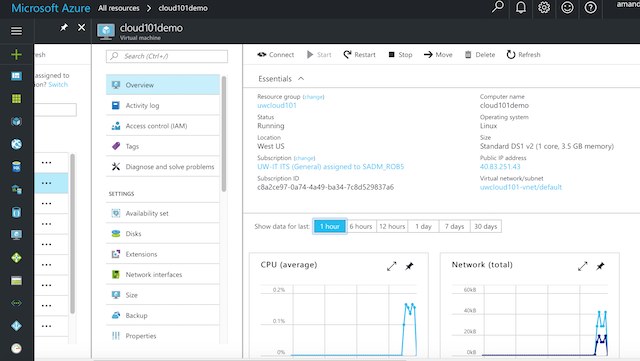This screenshot has width=640, height=361.
Task: Open the help question mark icon
Action: (591, 8)
